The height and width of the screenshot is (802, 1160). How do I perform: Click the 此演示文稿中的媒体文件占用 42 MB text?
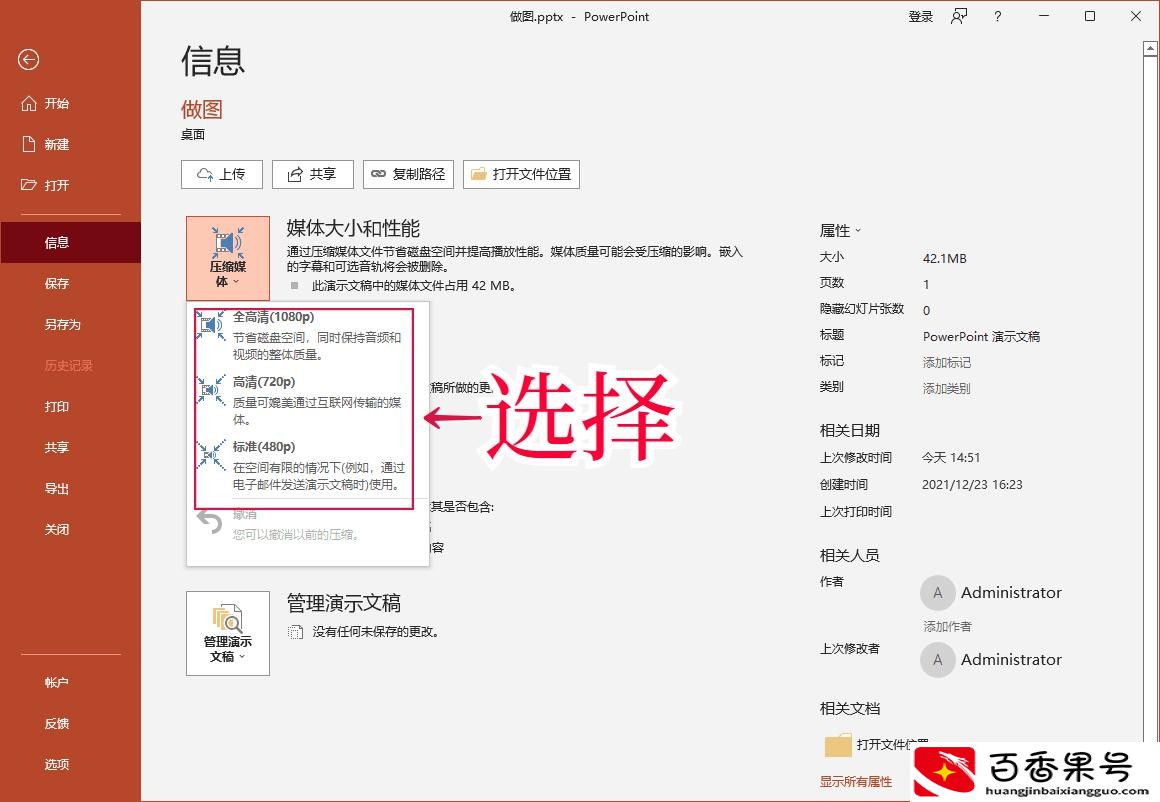[414, 286]
